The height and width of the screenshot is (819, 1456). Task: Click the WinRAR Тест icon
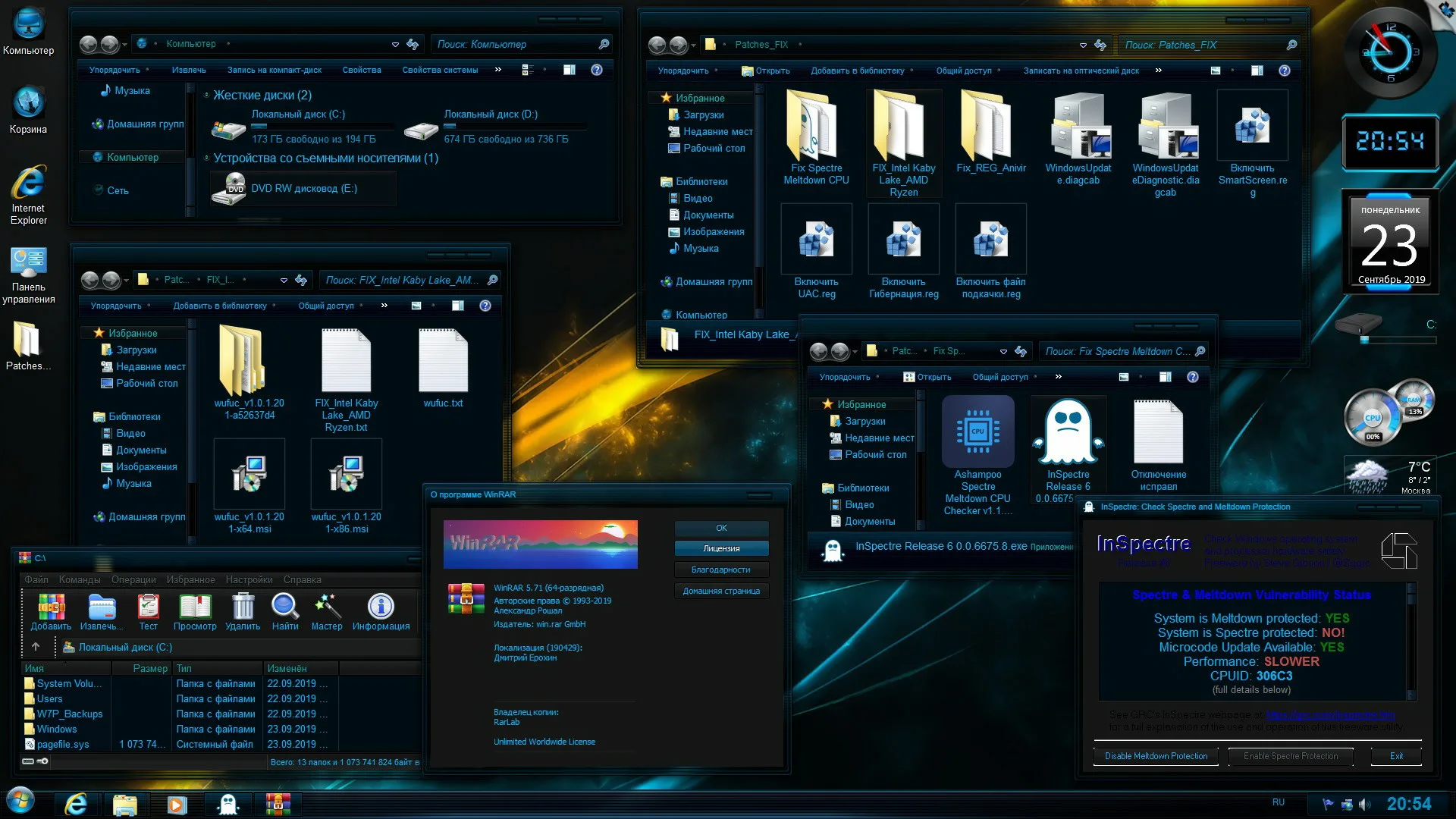coord(149,611)
